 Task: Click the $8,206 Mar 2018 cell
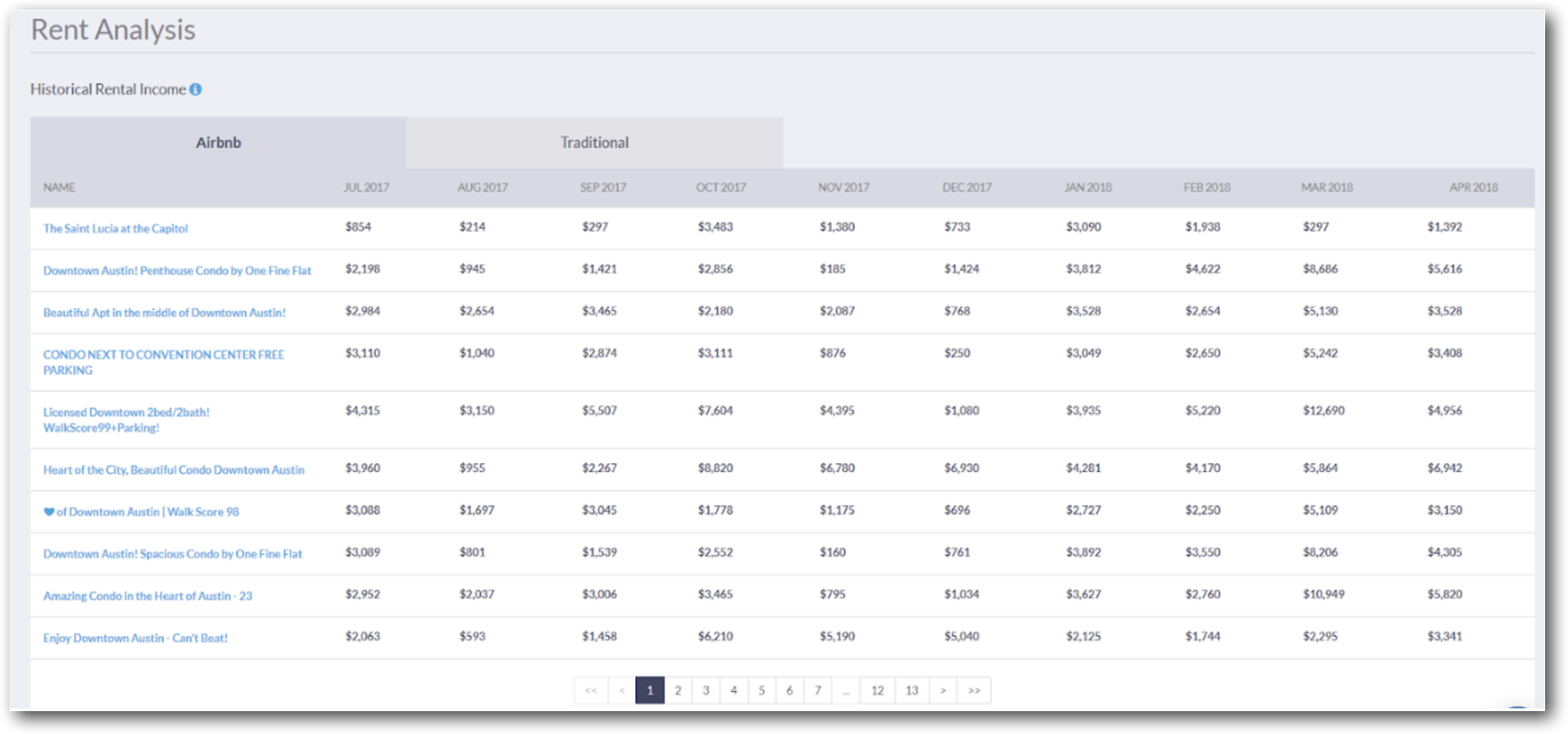coord(1321,552)
